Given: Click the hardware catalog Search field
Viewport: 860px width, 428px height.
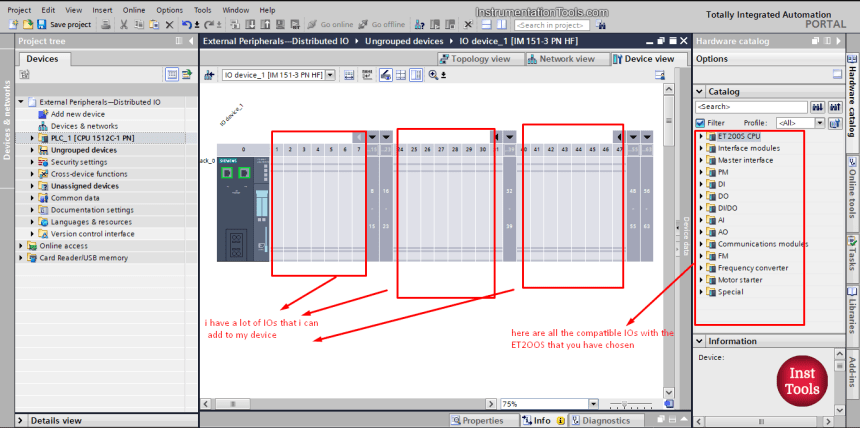Looking at the screenshot, I should point(751,107).
